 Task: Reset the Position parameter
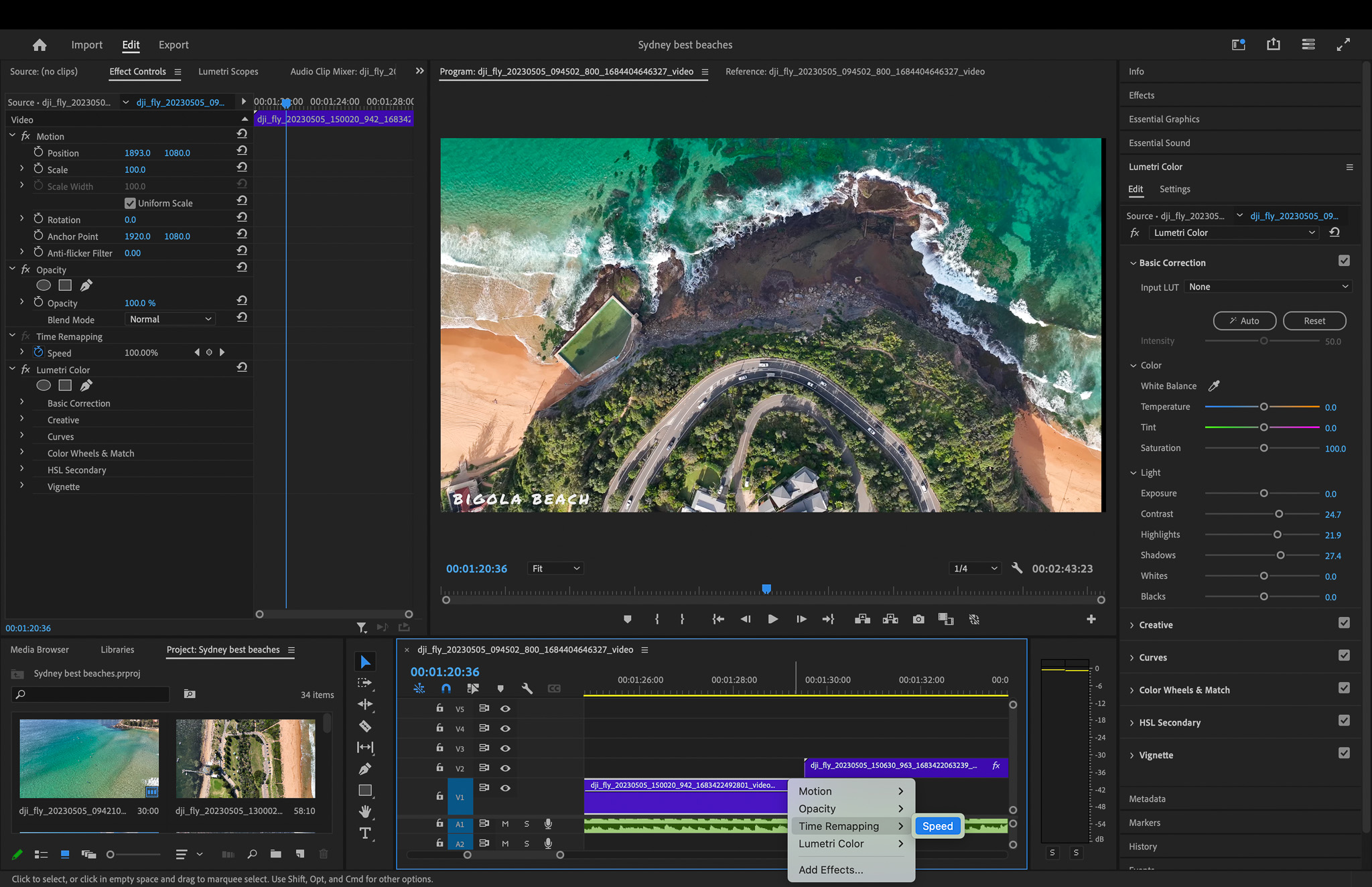coord(242,151)
